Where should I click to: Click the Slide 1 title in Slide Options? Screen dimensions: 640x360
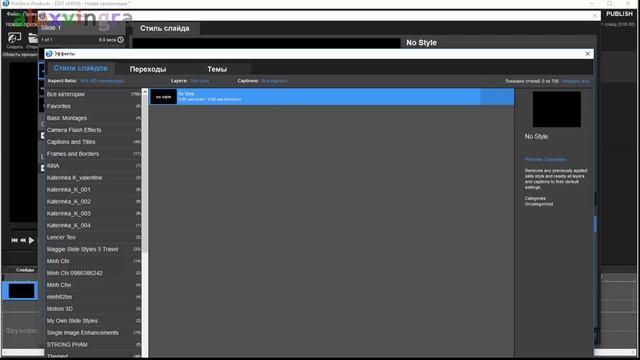pyautogui.click(x=51, y=28)
